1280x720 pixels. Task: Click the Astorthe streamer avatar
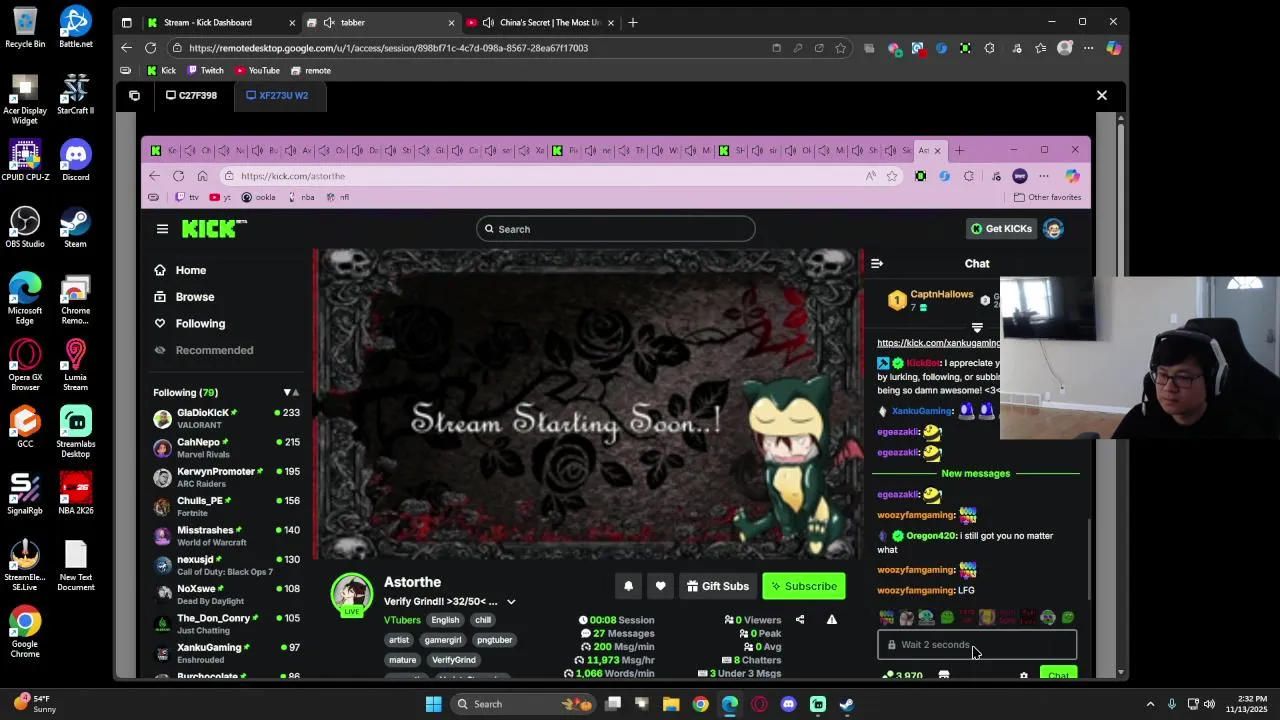pyautogui.click(x=352, y=594)
